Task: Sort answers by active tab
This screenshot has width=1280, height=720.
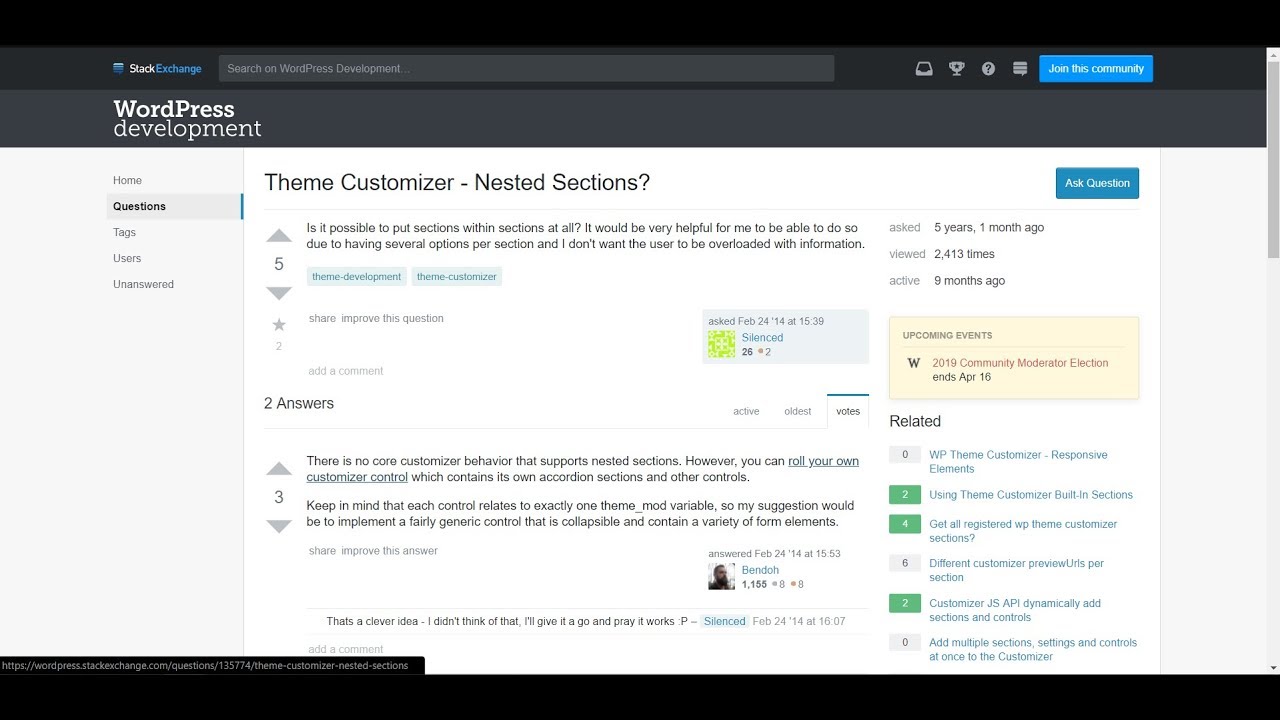Action: coord(746,411)
